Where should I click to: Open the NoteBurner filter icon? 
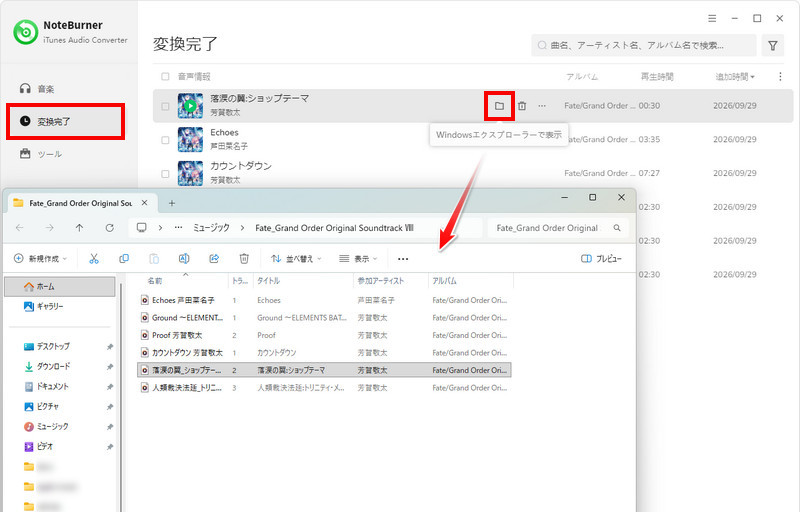coord(773,46)
